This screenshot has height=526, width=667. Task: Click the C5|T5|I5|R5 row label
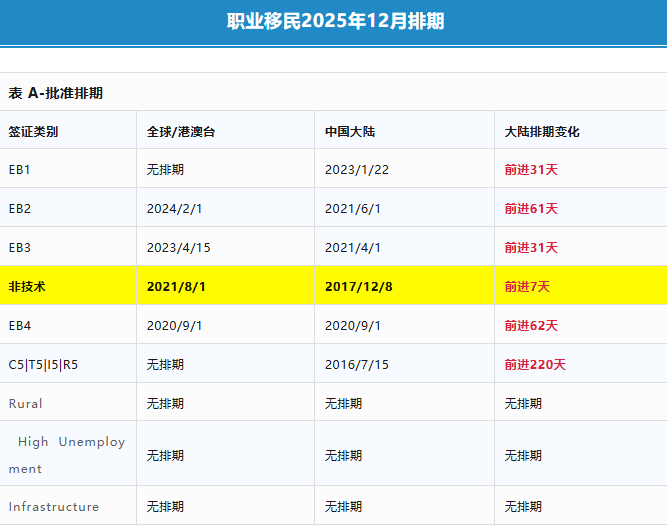[x=43, y=365]
